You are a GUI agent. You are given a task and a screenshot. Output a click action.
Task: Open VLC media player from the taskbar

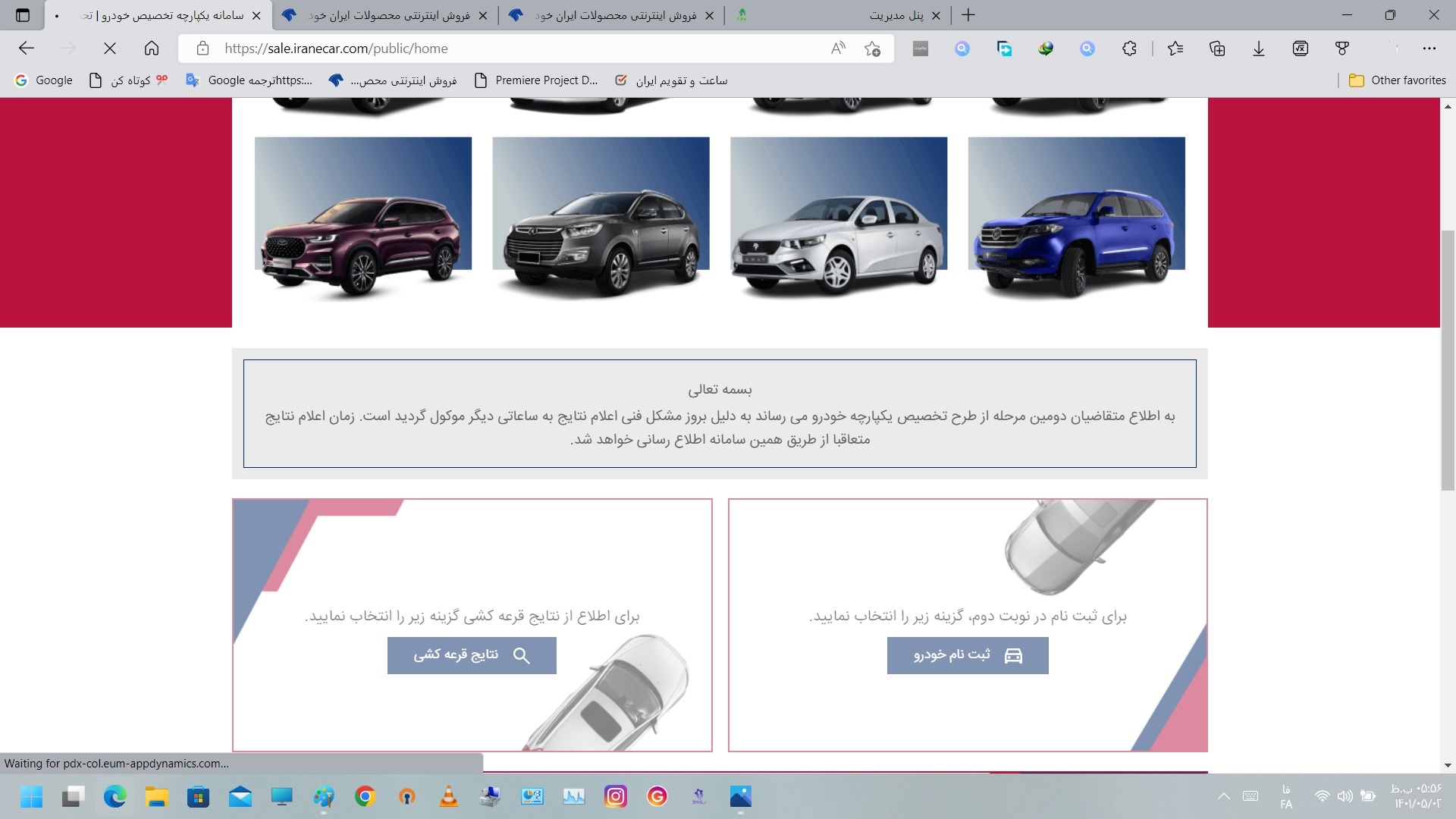click(449, 797)
